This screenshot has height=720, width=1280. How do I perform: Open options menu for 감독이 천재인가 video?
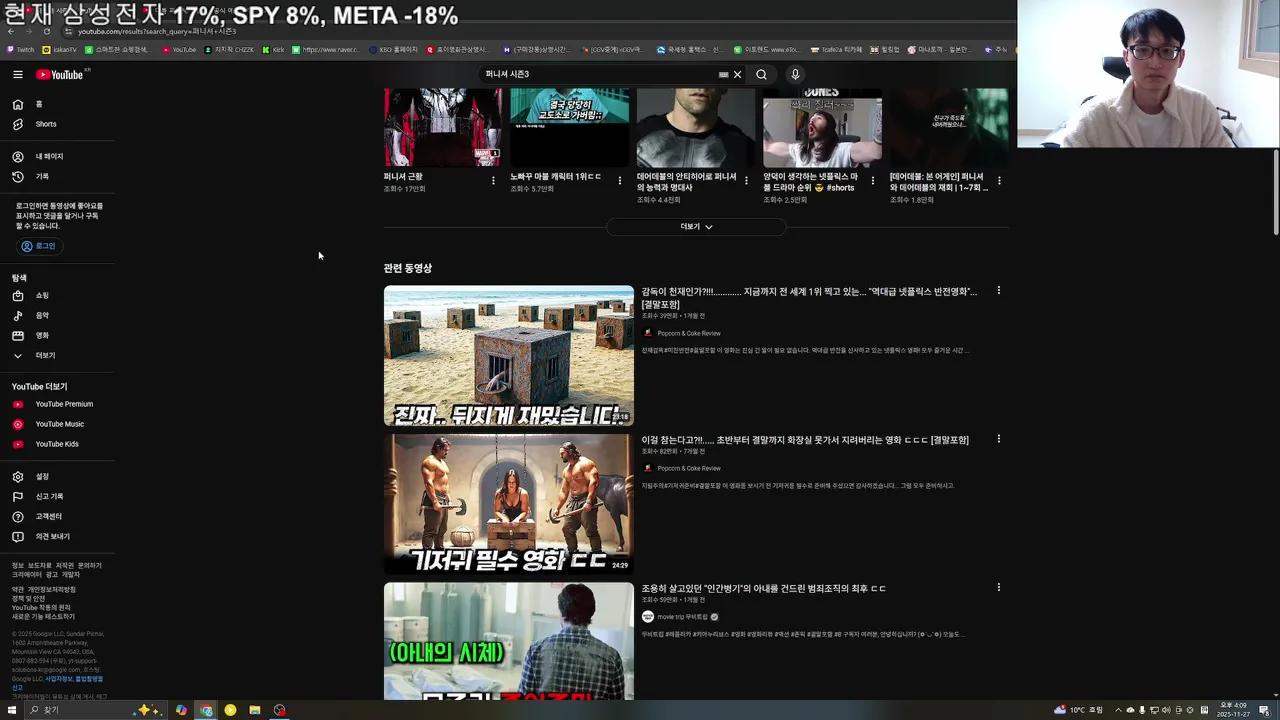point(998,291)
